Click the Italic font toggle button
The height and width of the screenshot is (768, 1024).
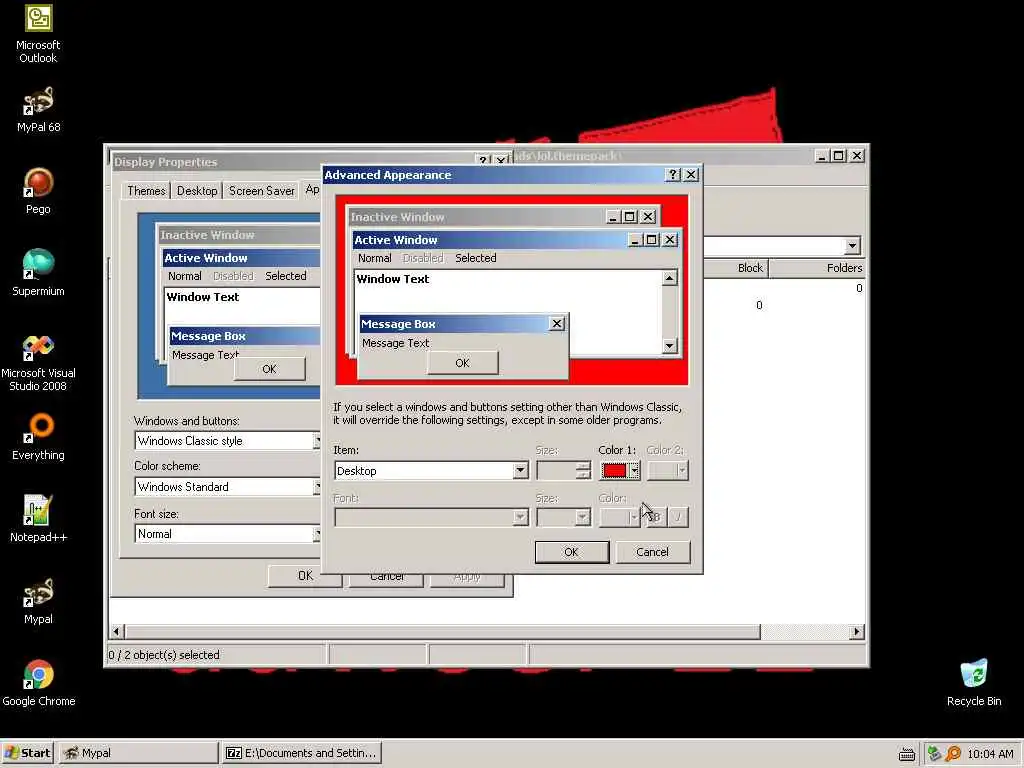678,517
